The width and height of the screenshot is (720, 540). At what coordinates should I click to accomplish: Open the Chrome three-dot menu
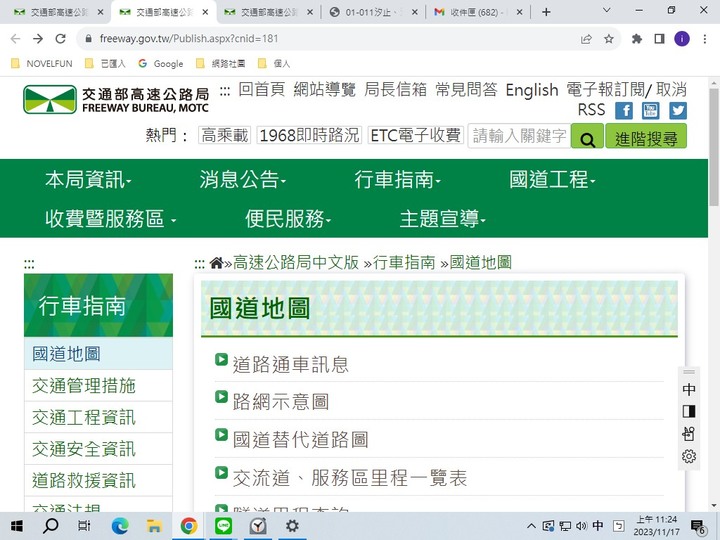click(705, 39)
